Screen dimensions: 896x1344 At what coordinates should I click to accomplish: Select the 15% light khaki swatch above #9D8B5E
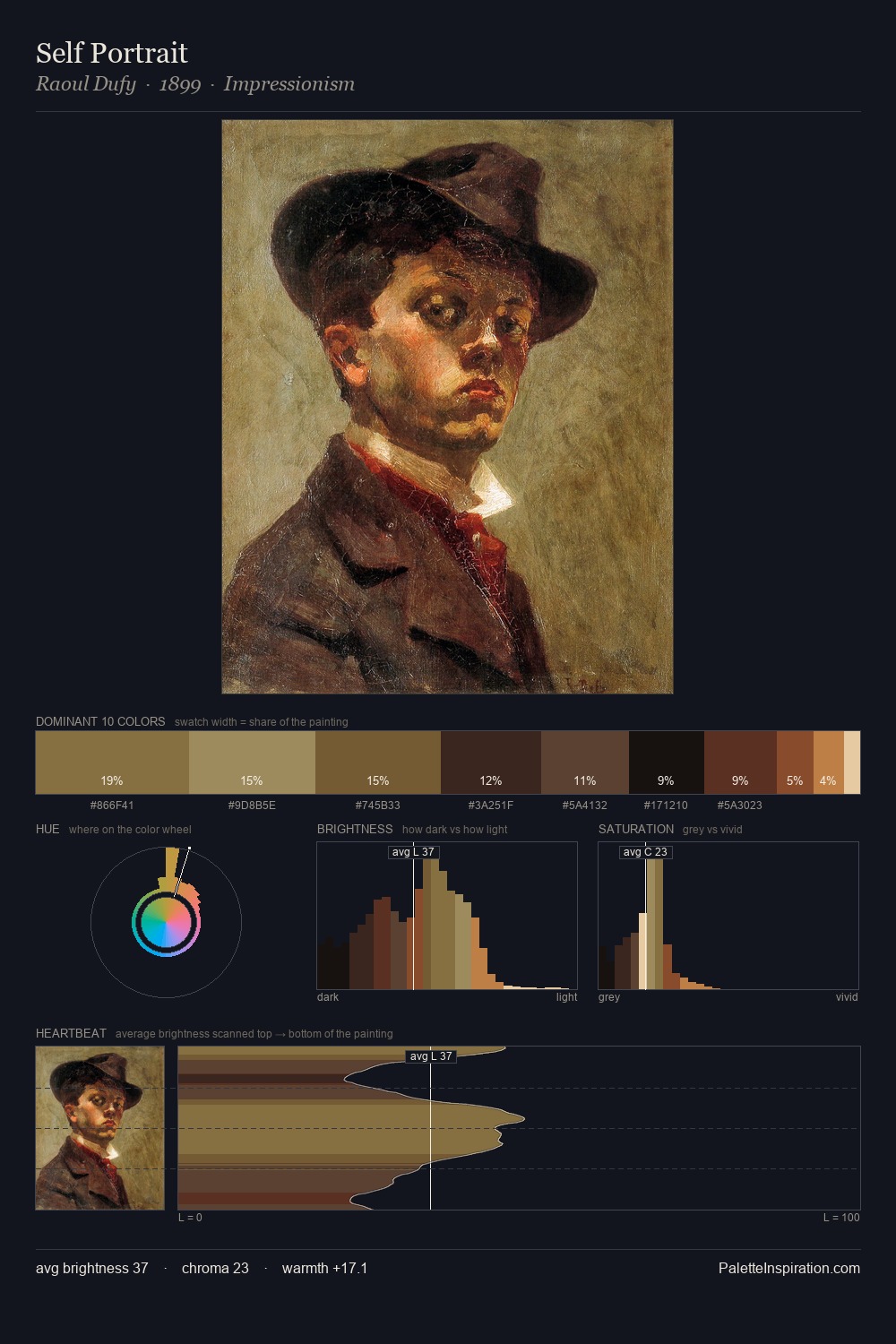pyautogui.click(x=252, y=762)
